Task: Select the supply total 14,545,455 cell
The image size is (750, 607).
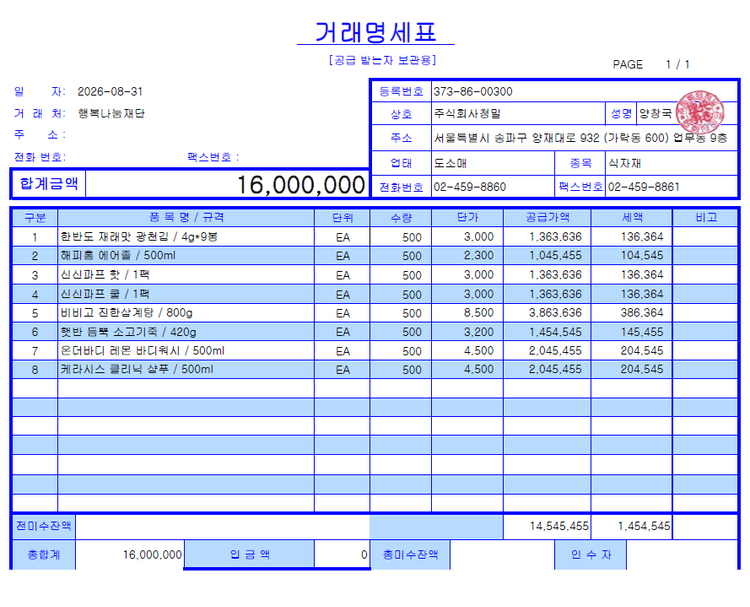Action: coord(547,526)
